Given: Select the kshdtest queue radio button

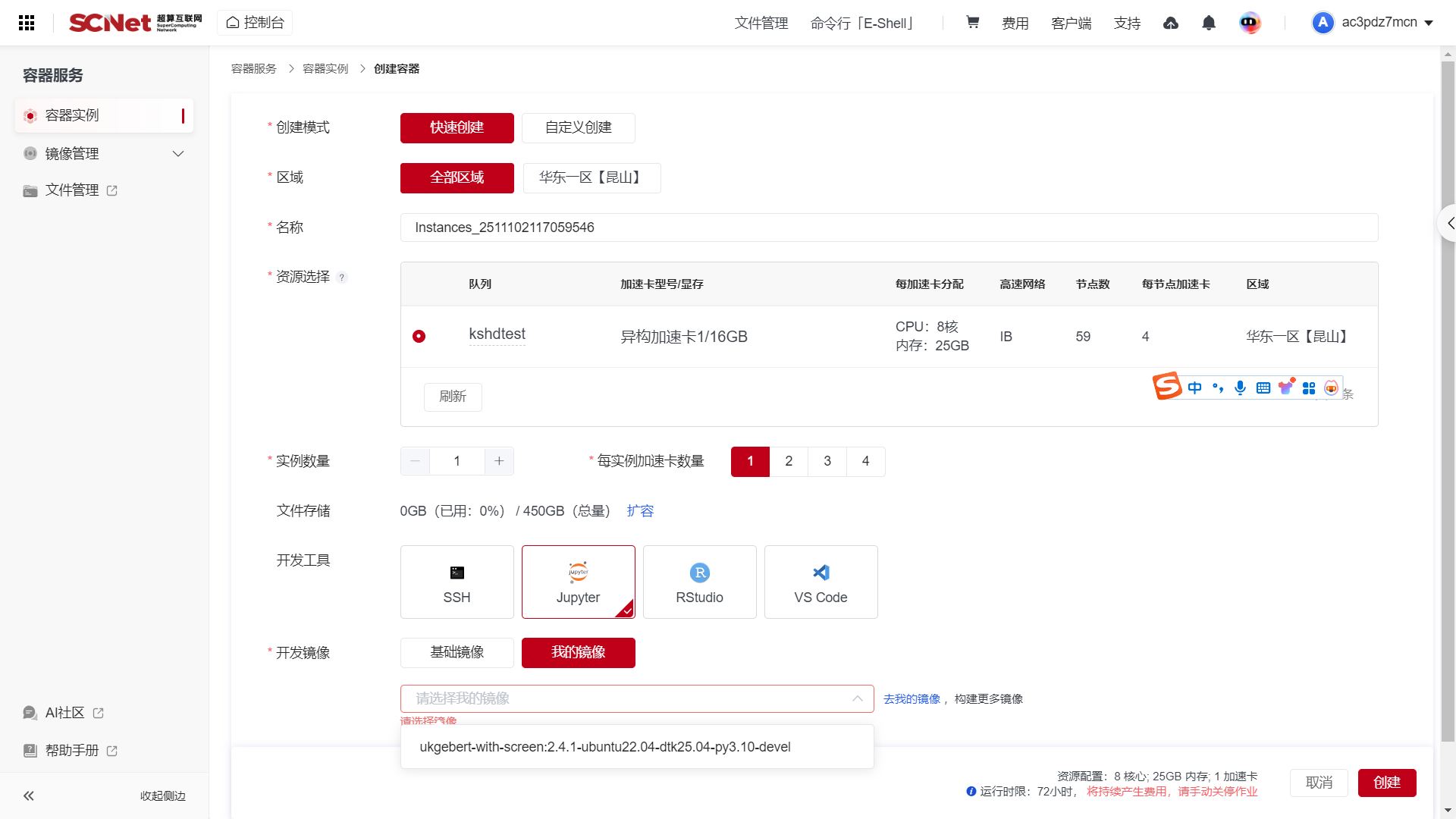Looking at the screenshot, I should point(419,336).
